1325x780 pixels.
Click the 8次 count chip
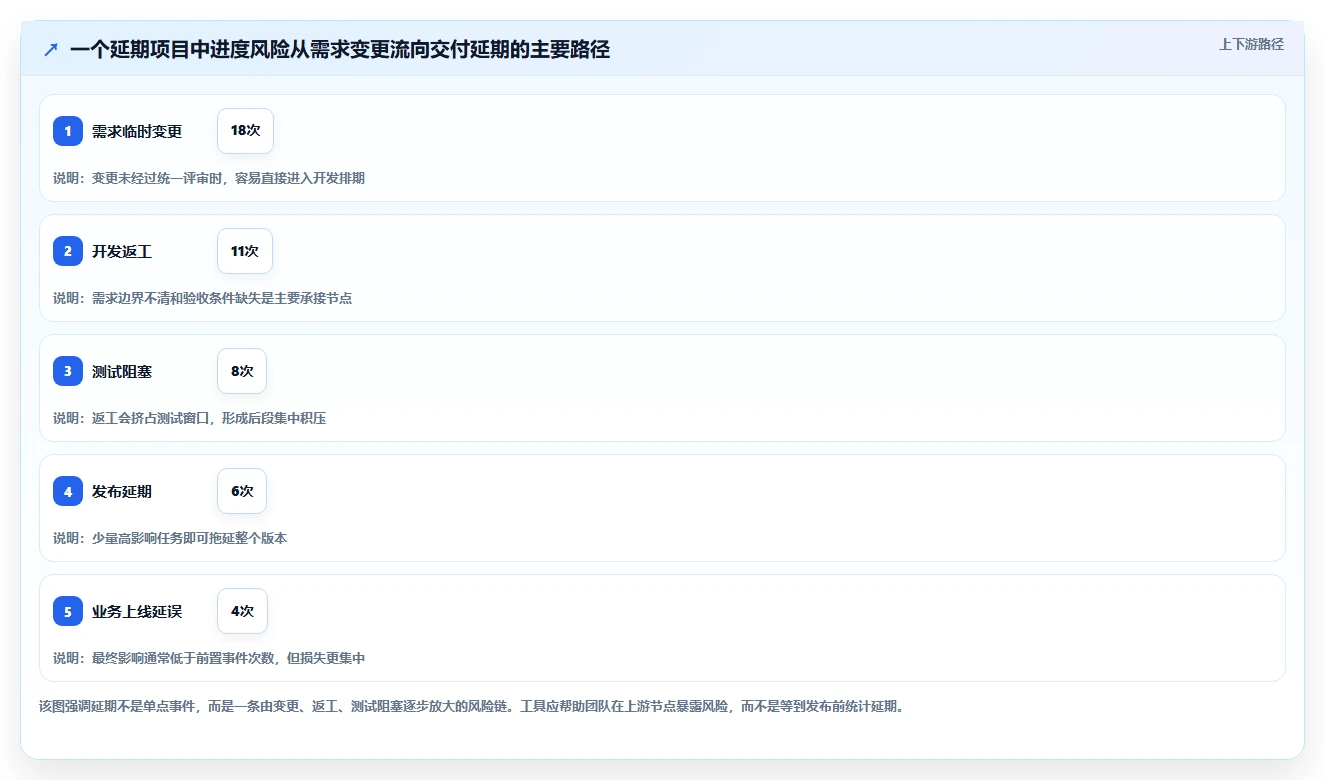click(242, 371)
